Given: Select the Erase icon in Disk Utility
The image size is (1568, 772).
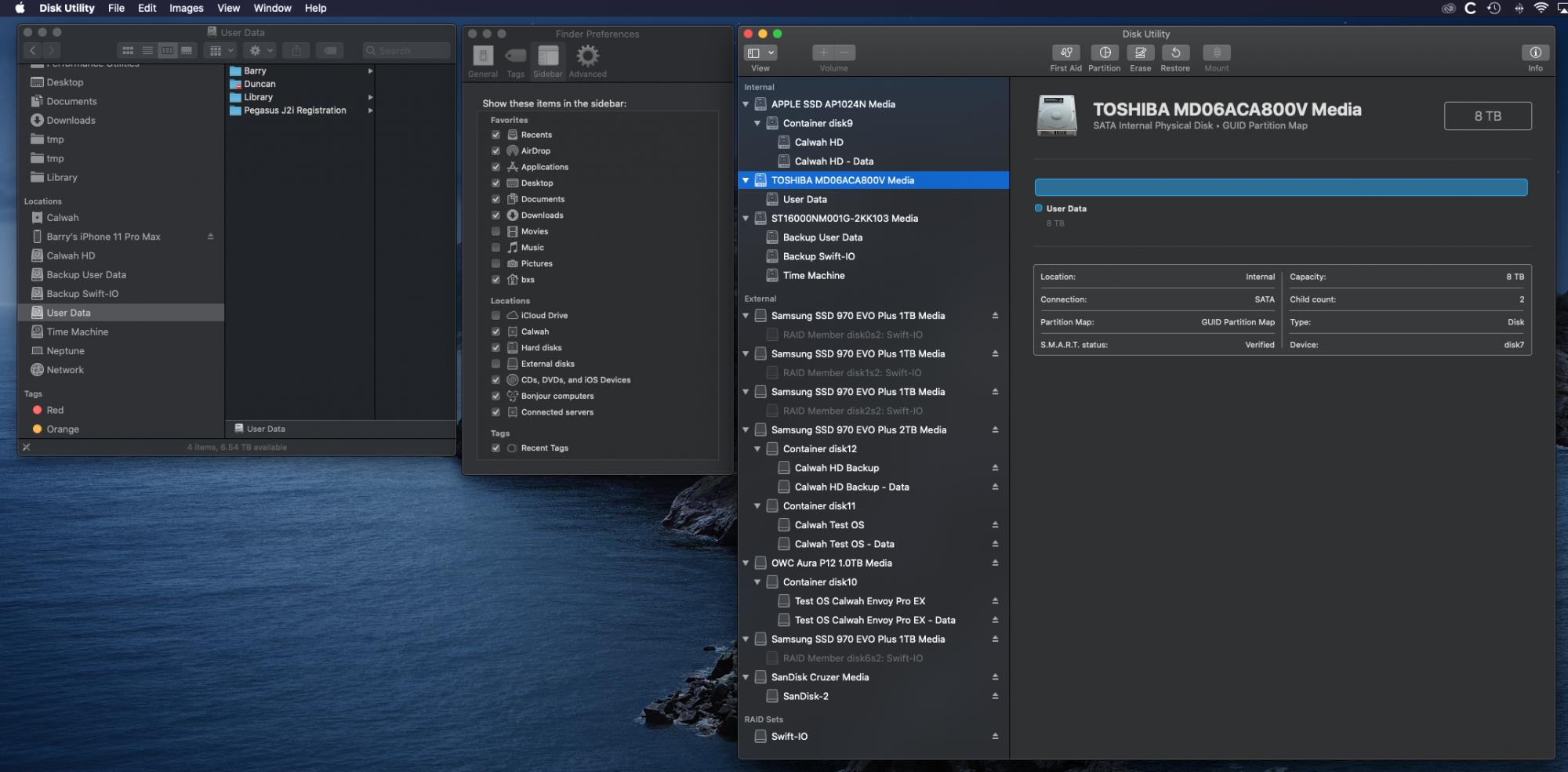Looking at the screenshot, I should coord(1141,53).
